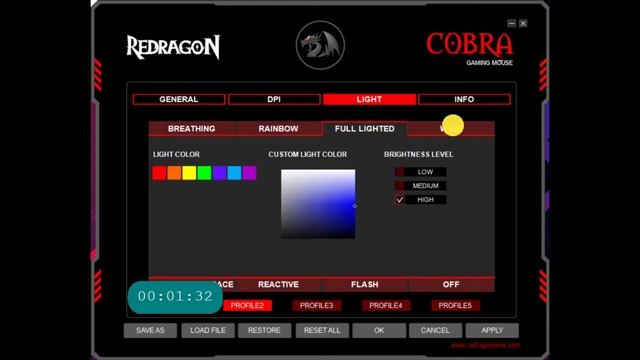Switch to PROFILE4
Viewport: 640px width, 360px height.
click(386, 305)
